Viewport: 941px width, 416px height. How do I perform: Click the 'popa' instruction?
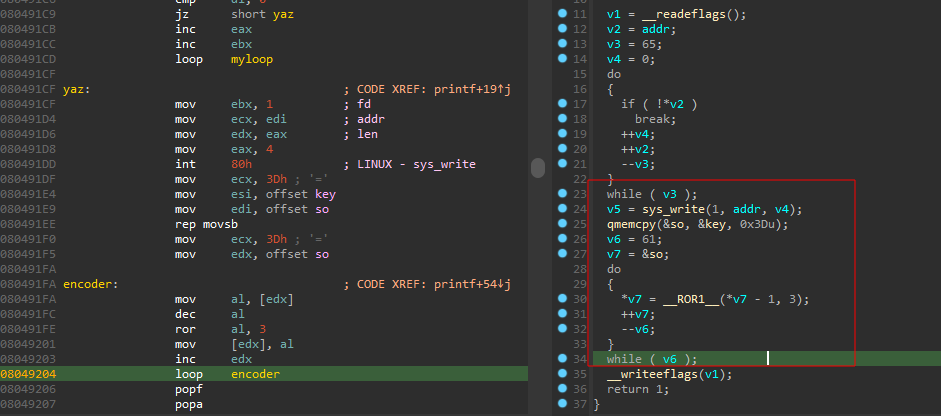pyautogui.click(x=189, y=405)
